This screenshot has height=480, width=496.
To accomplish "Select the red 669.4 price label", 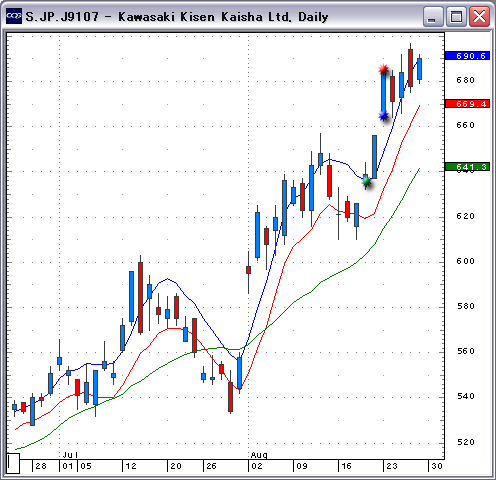I will click(x=467, y=104).
